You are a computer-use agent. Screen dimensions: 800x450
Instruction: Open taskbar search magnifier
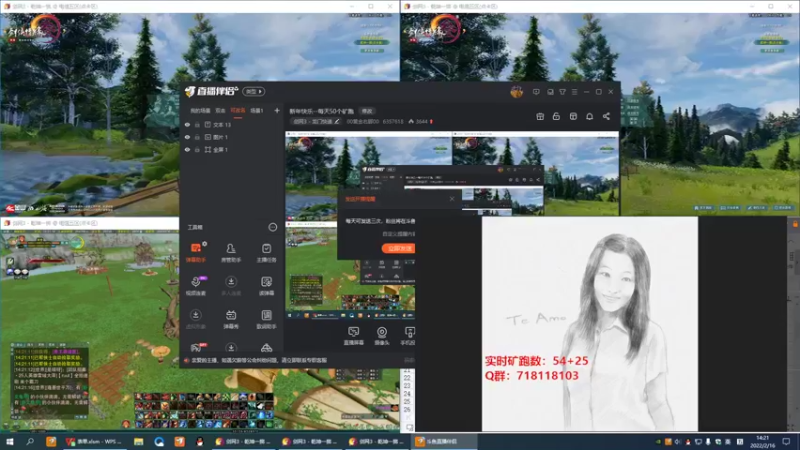coord(30,441)
